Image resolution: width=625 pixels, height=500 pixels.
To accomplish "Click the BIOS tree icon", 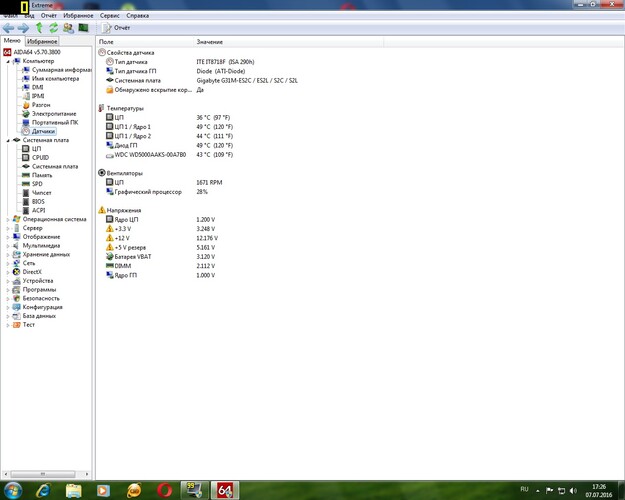I will pos(26,201).
